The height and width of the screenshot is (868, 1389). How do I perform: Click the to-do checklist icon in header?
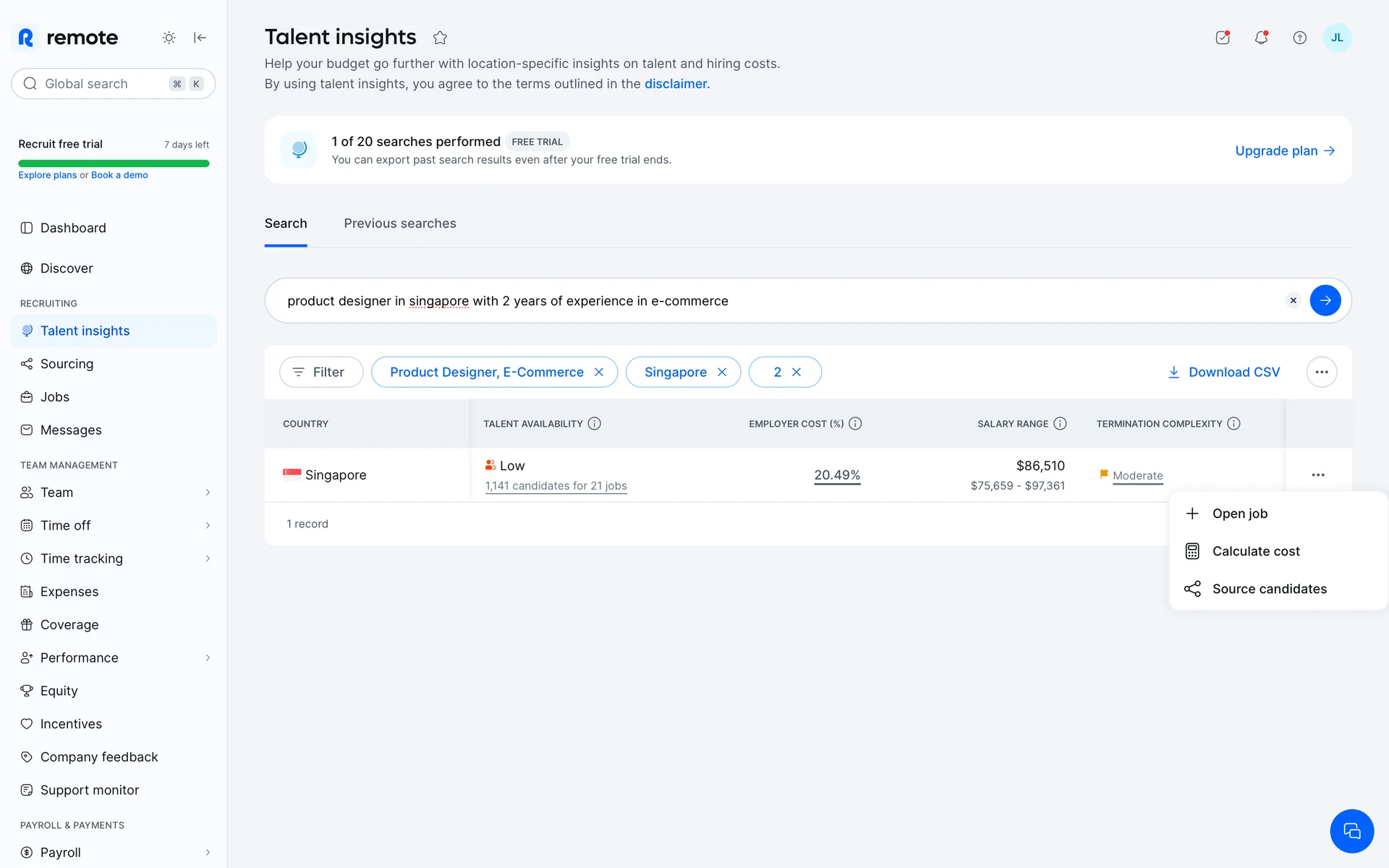click(x=1223, y=38)
